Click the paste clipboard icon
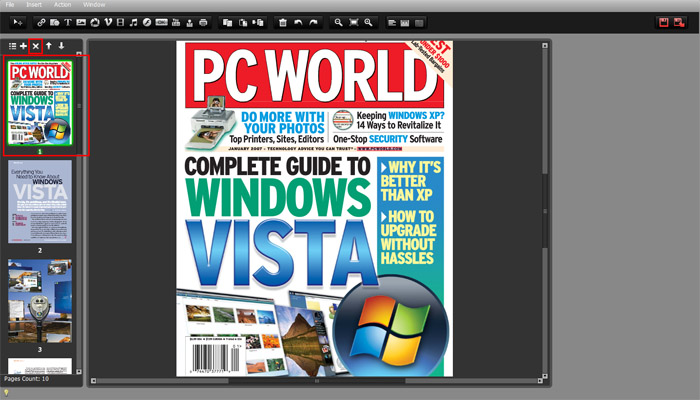Viewport: 700px width, 400px height. (243, 22)
